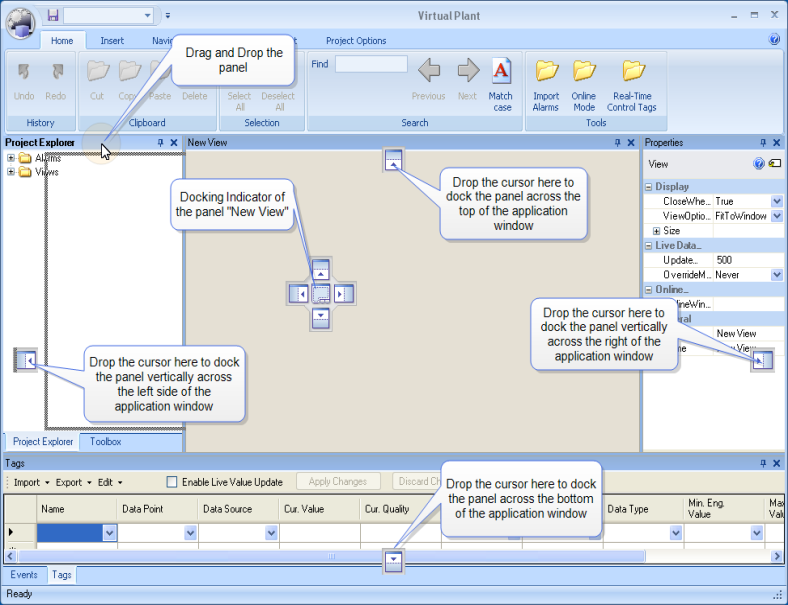Open the Data Source cell dropdown
The height and width of the screenshot is (605, 788).
point(271,533)
